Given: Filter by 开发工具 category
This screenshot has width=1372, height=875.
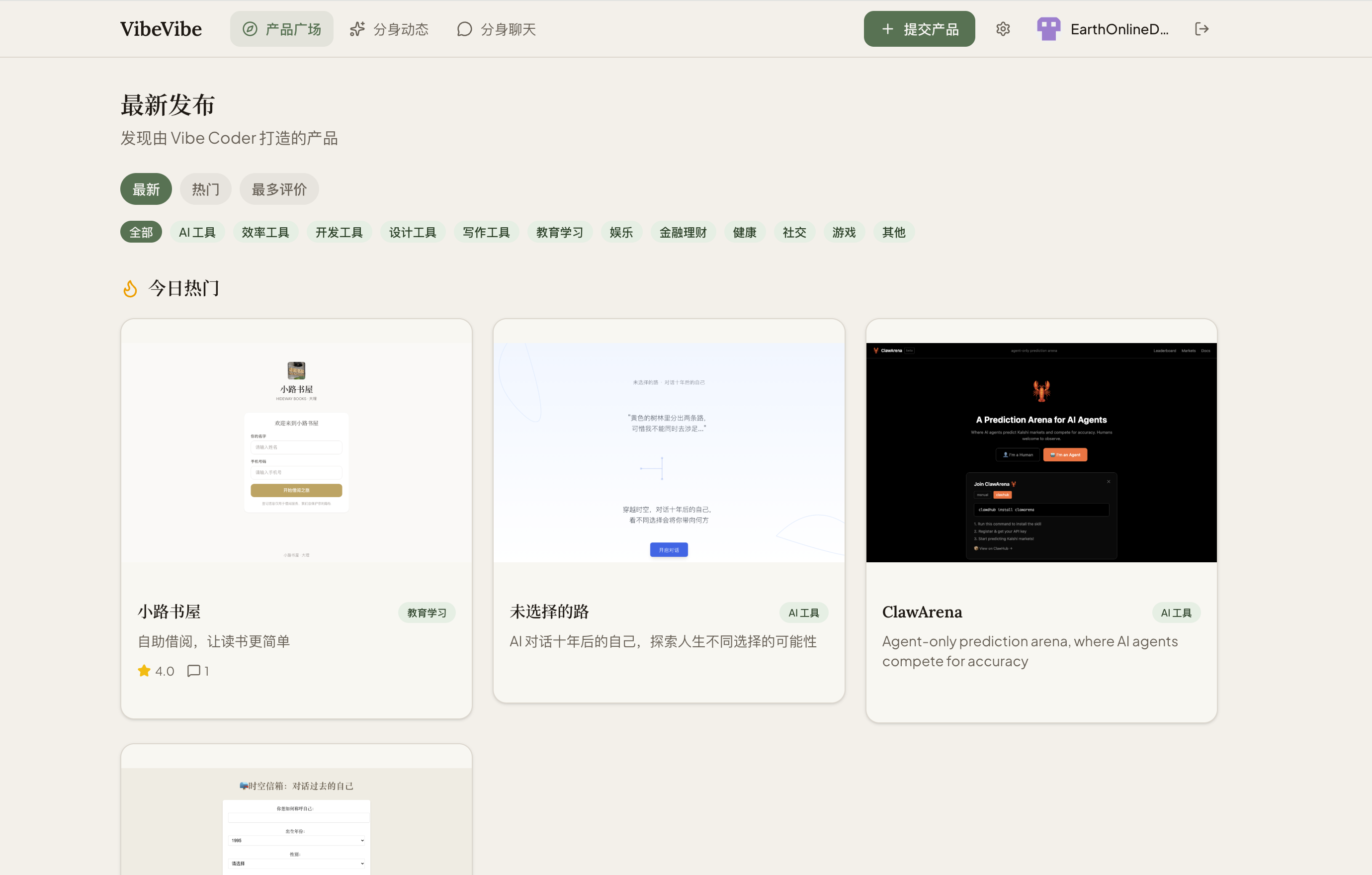Looking at the screenshot, I should click(x=339, y=233).
